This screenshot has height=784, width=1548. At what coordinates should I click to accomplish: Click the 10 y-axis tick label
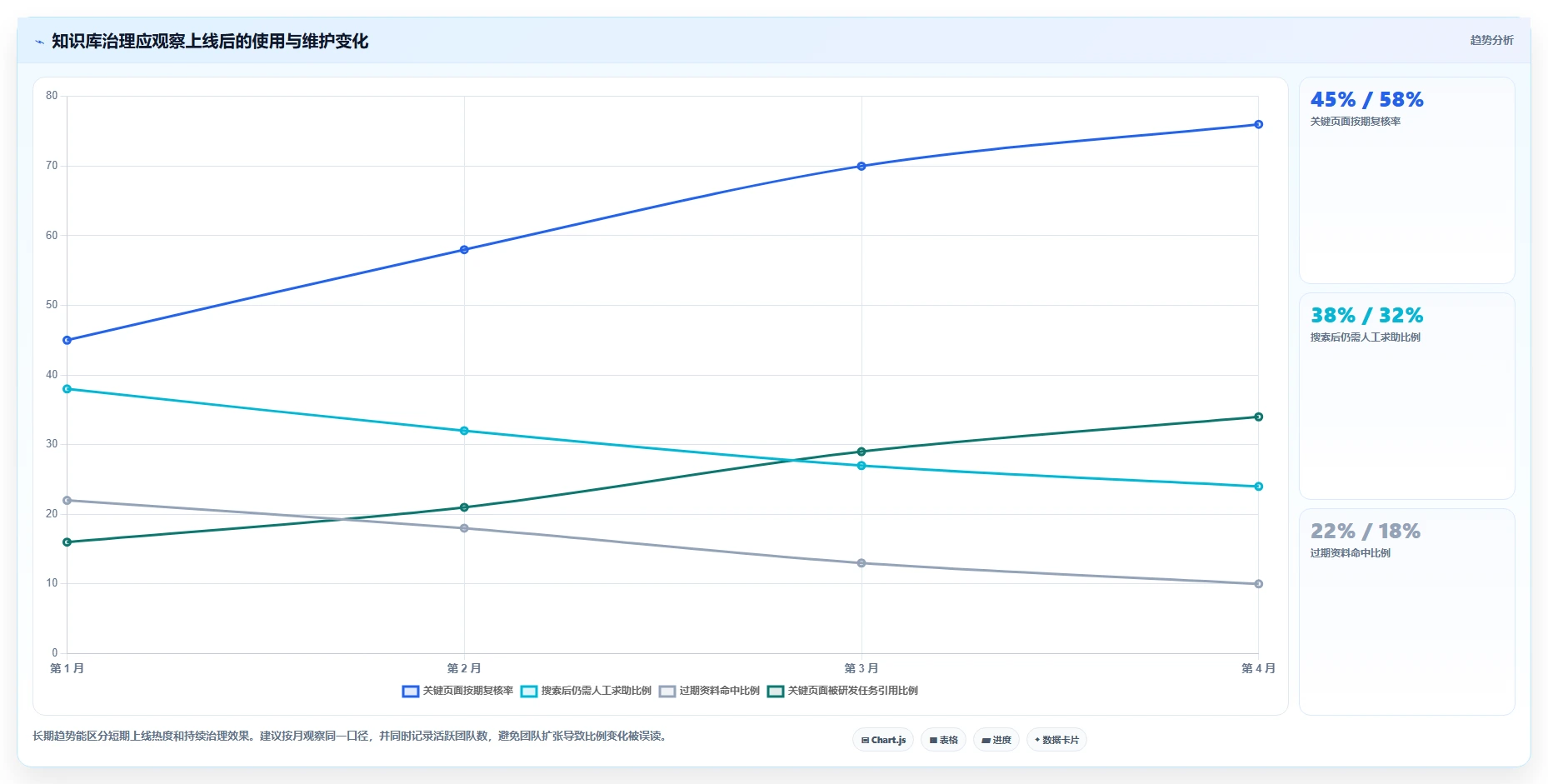tap(52, 583)
